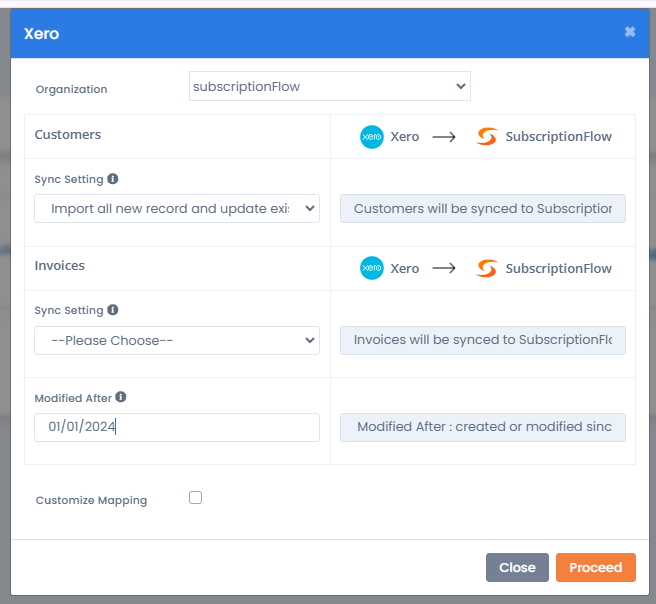Viewport: 656px width, 604px height.
Task: Open the Organization dropdown showing subscriptionFlow
Action: coord(330,86)
